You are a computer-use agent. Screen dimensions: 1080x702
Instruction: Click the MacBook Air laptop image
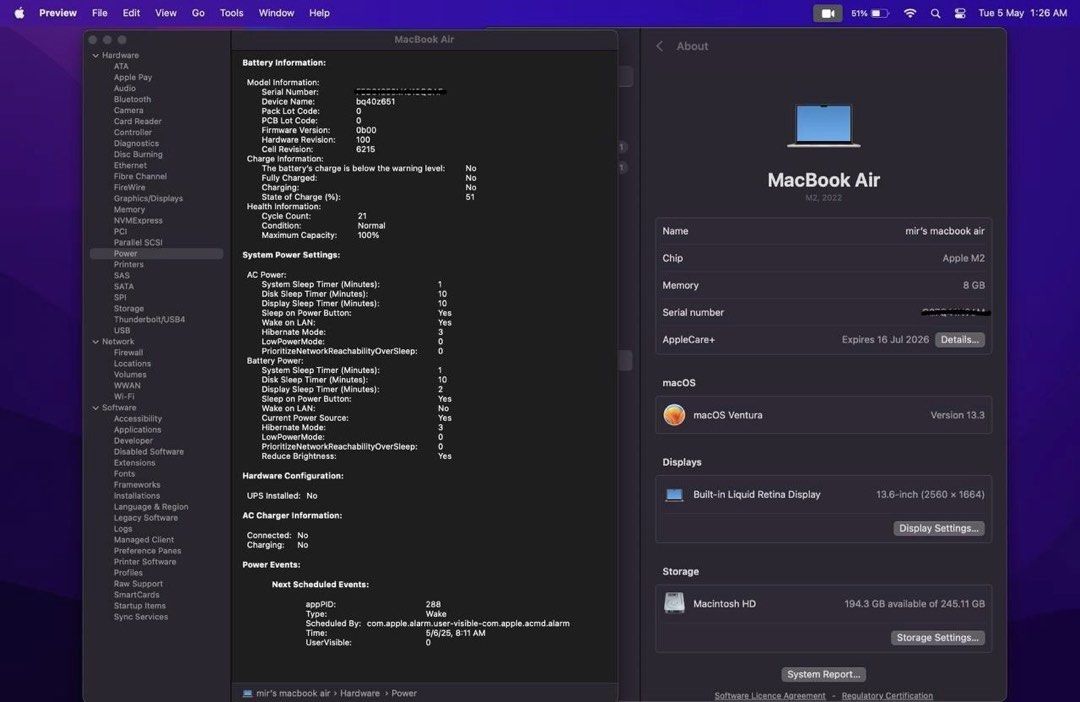point(824,125)
